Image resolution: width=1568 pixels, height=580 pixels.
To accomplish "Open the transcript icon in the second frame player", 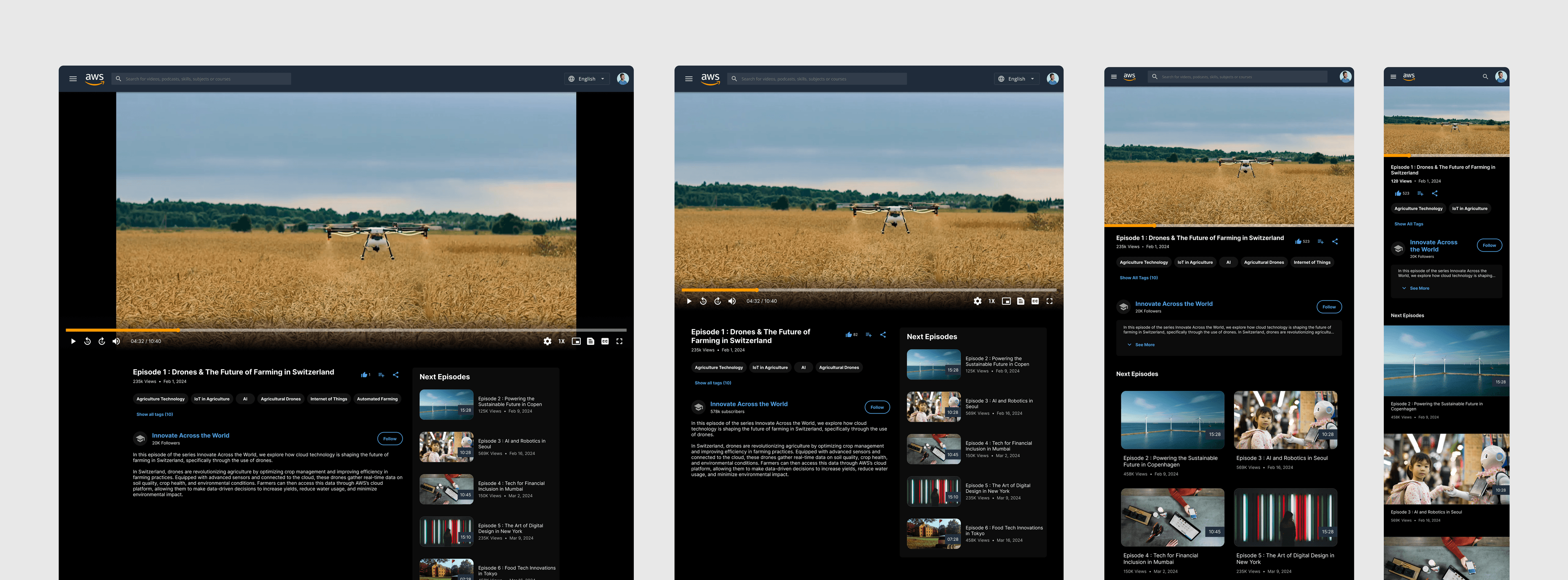I will (1021, 301).
